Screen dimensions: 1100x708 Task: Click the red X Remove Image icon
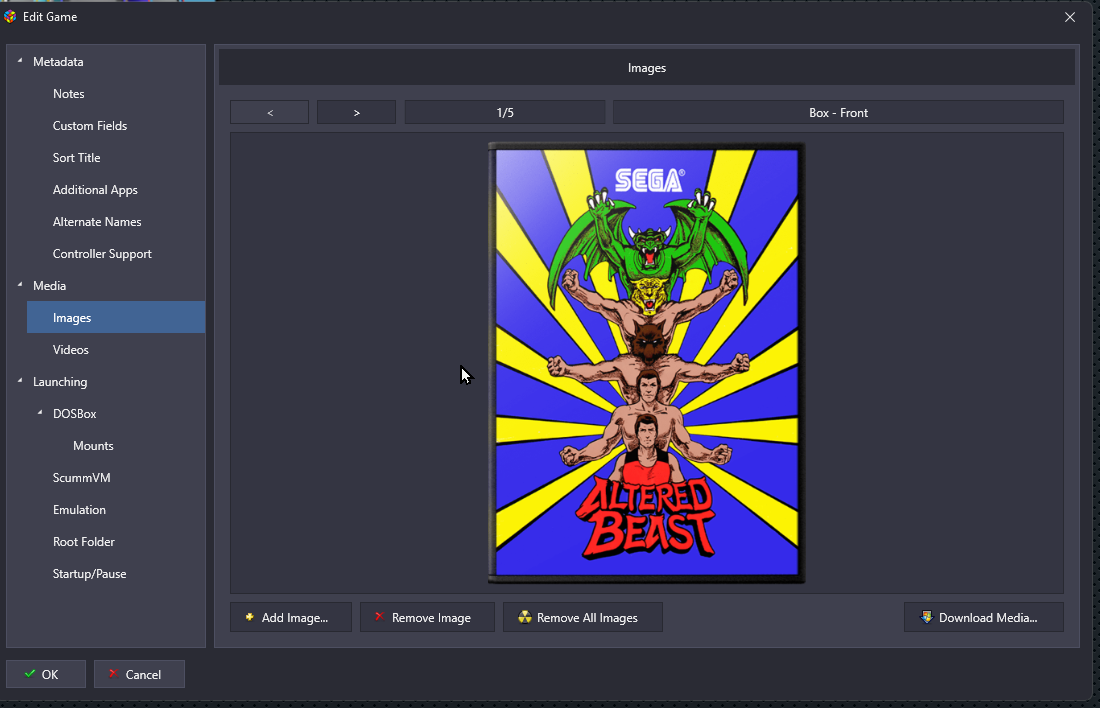click(x=379, y=617)
